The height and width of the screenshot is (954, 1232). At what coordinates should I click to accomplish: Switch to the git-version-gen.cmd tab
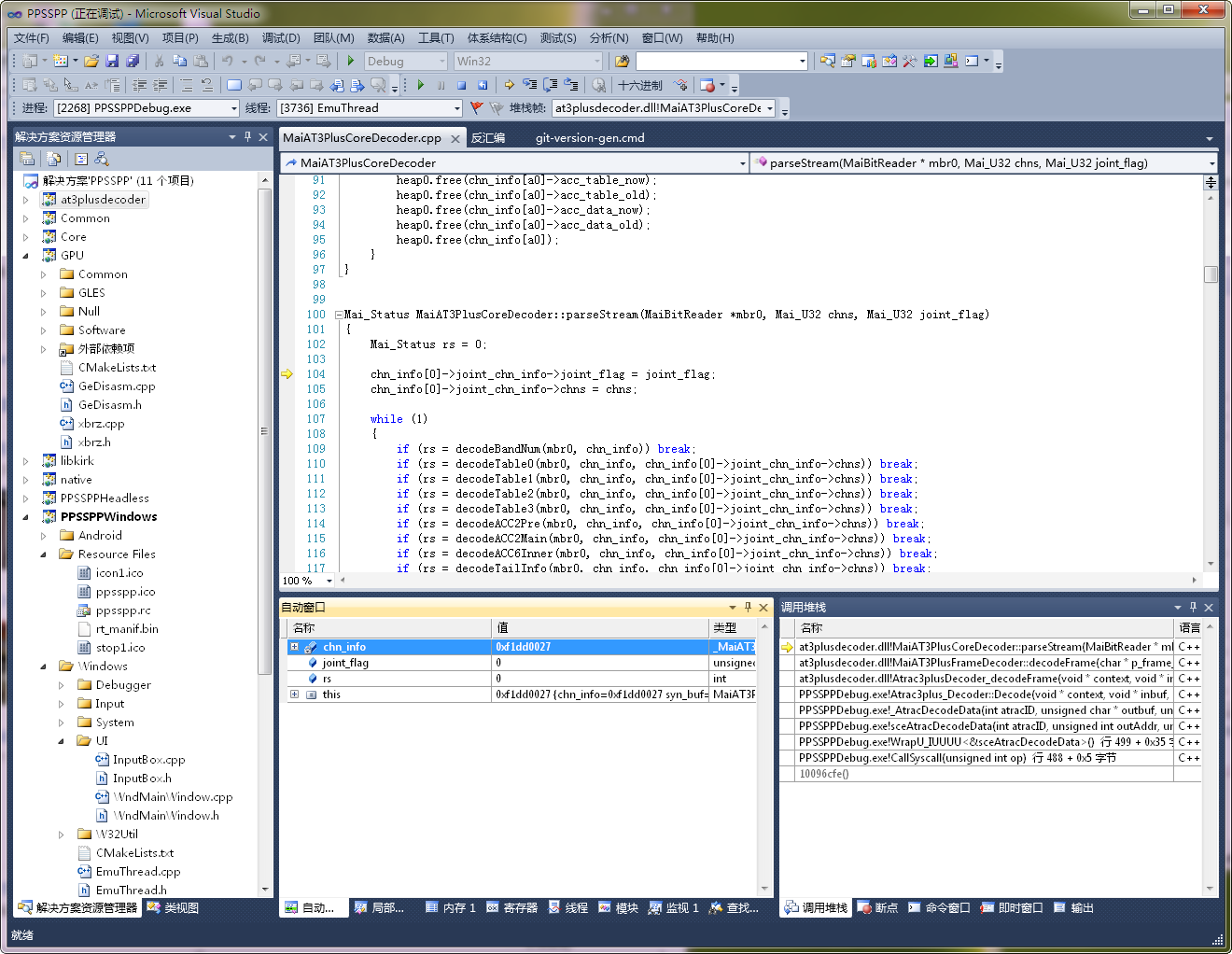[589, 138]
